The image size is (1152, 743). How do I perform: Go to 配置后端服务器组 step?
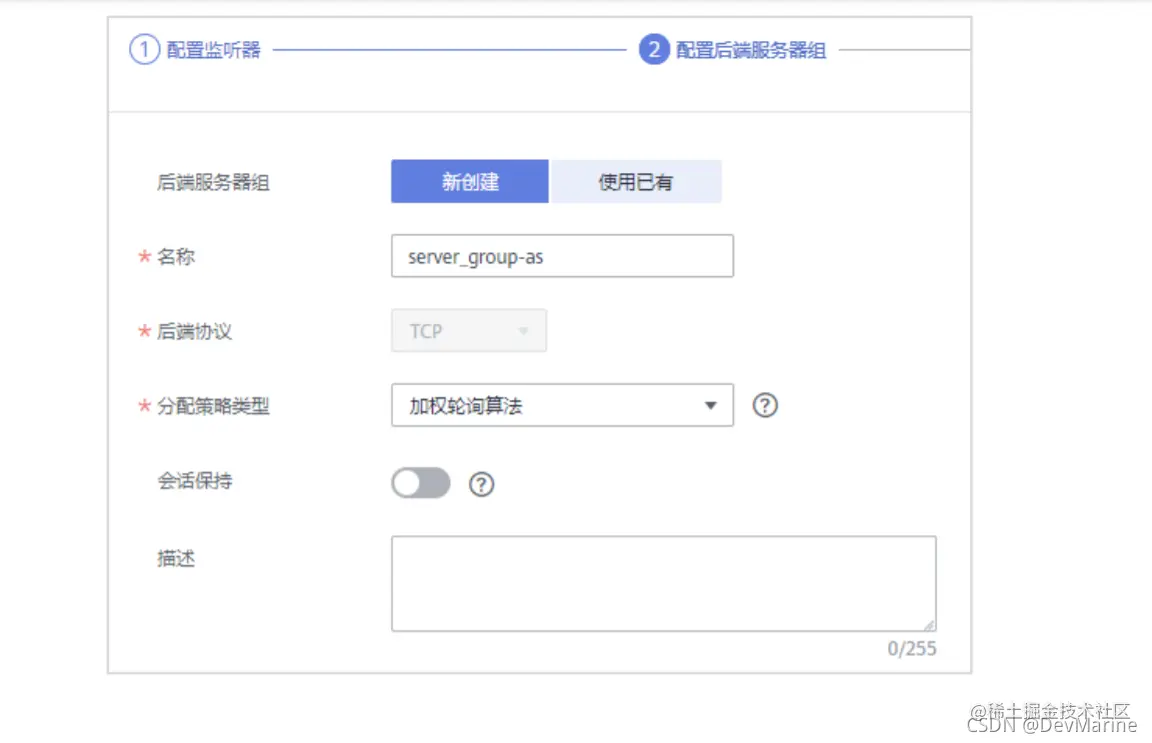750,50
